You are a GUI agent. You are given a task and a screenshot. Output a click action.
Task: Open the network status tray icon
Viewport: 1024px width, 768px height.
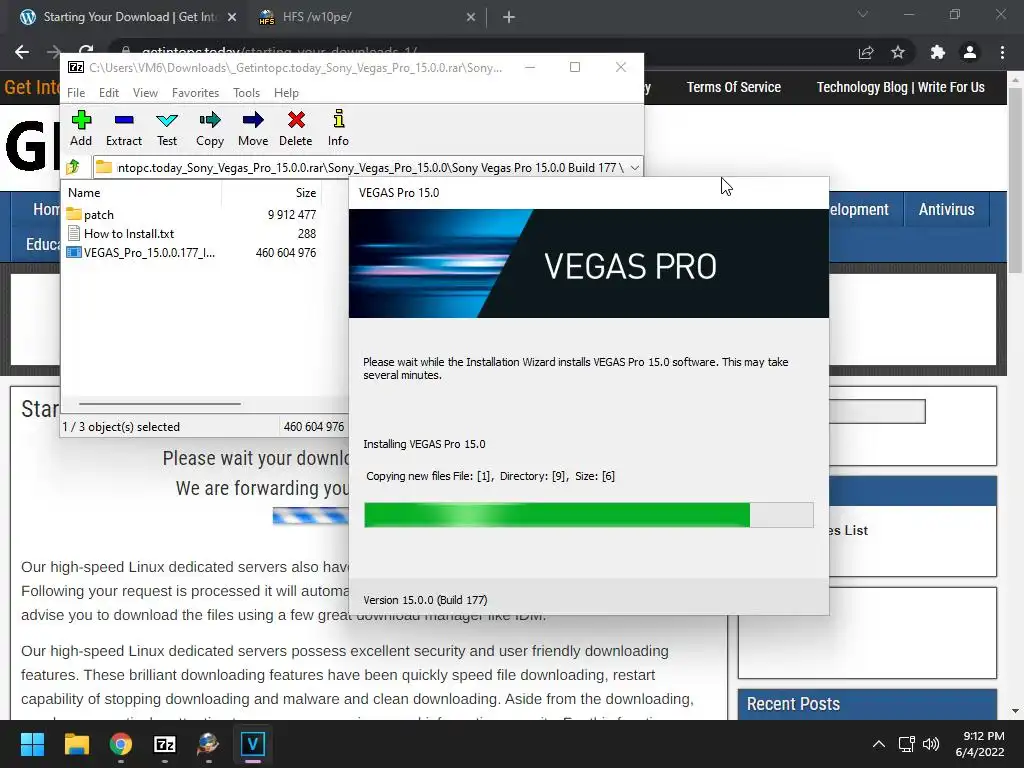906,744
